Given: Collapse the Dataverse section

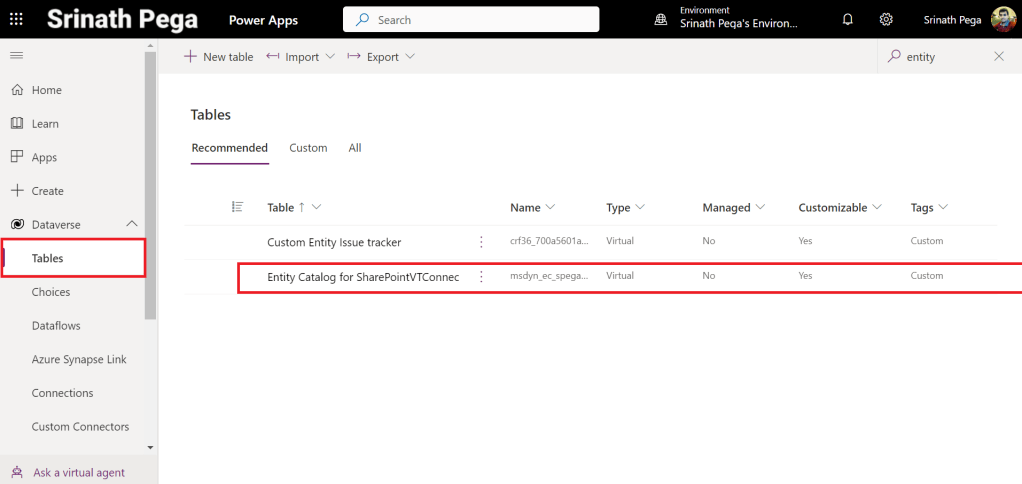Looking at the screenshot, I should click(132, 225).
